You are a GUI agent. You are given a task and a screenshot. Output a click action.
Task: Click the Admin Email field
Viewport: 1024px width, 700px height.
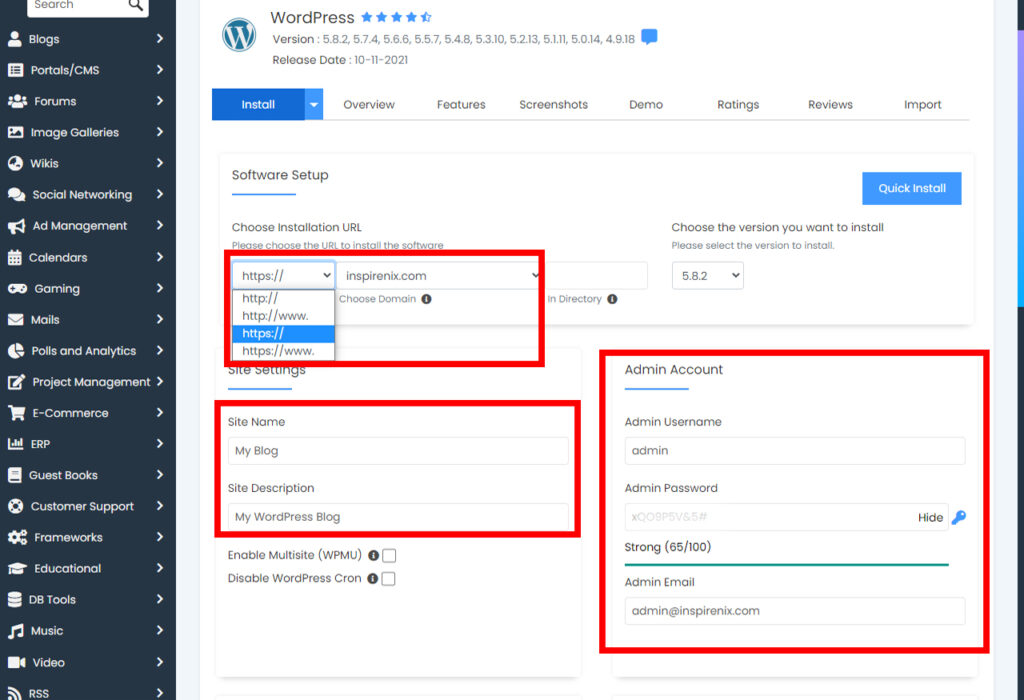795,611
